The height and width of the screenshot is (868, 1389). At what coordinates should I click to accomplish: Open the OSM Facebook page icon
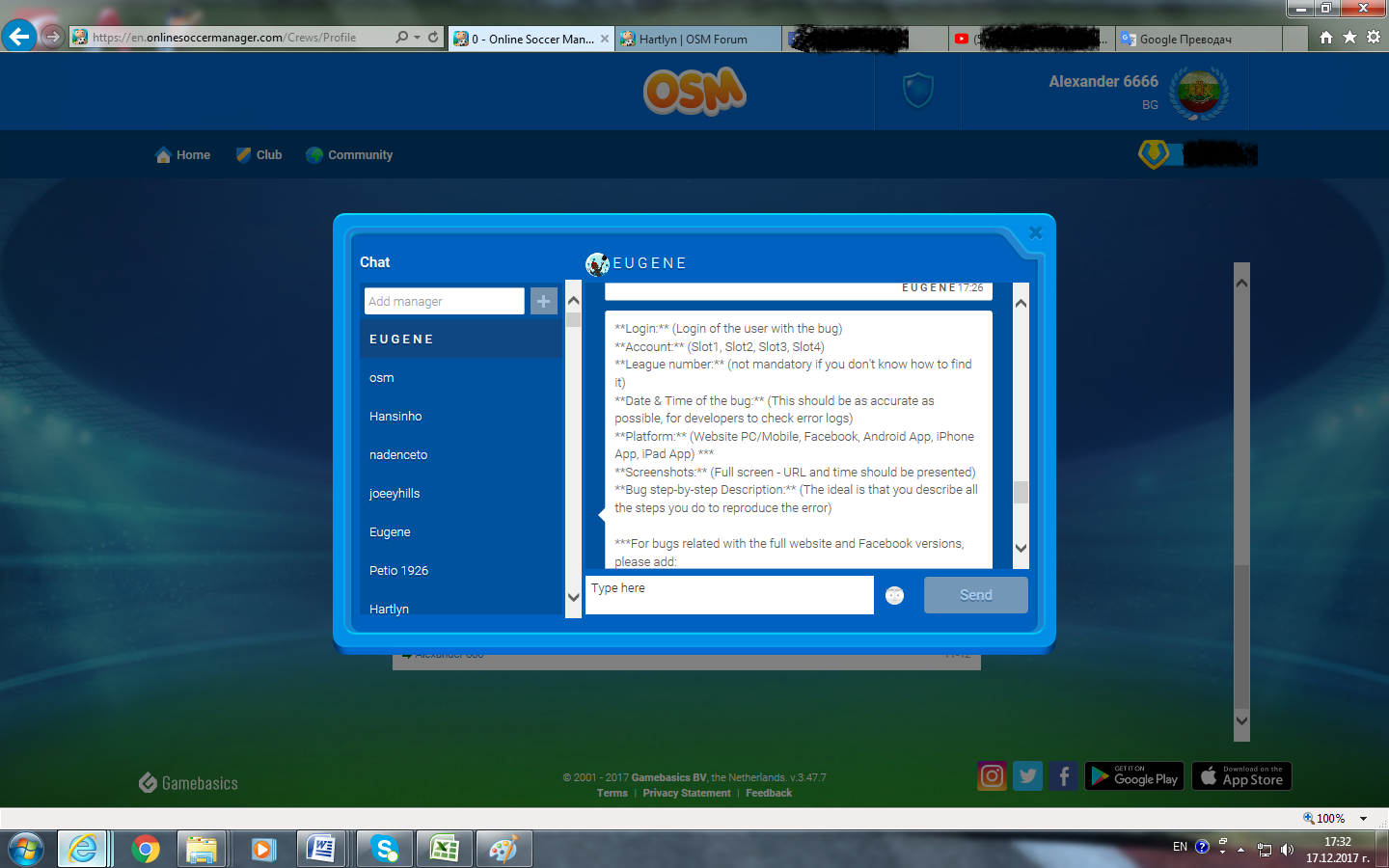(1063, 775)
